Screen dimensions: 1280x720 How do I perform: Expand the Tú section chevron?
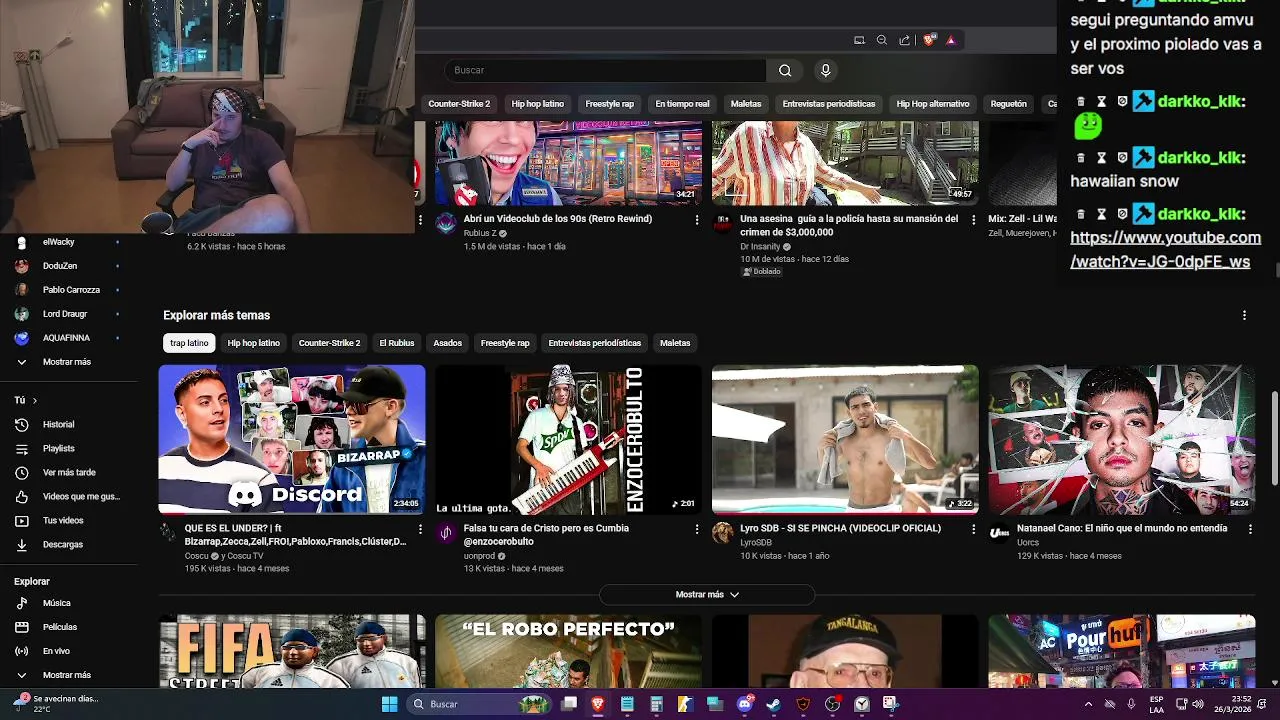[35, 400]
